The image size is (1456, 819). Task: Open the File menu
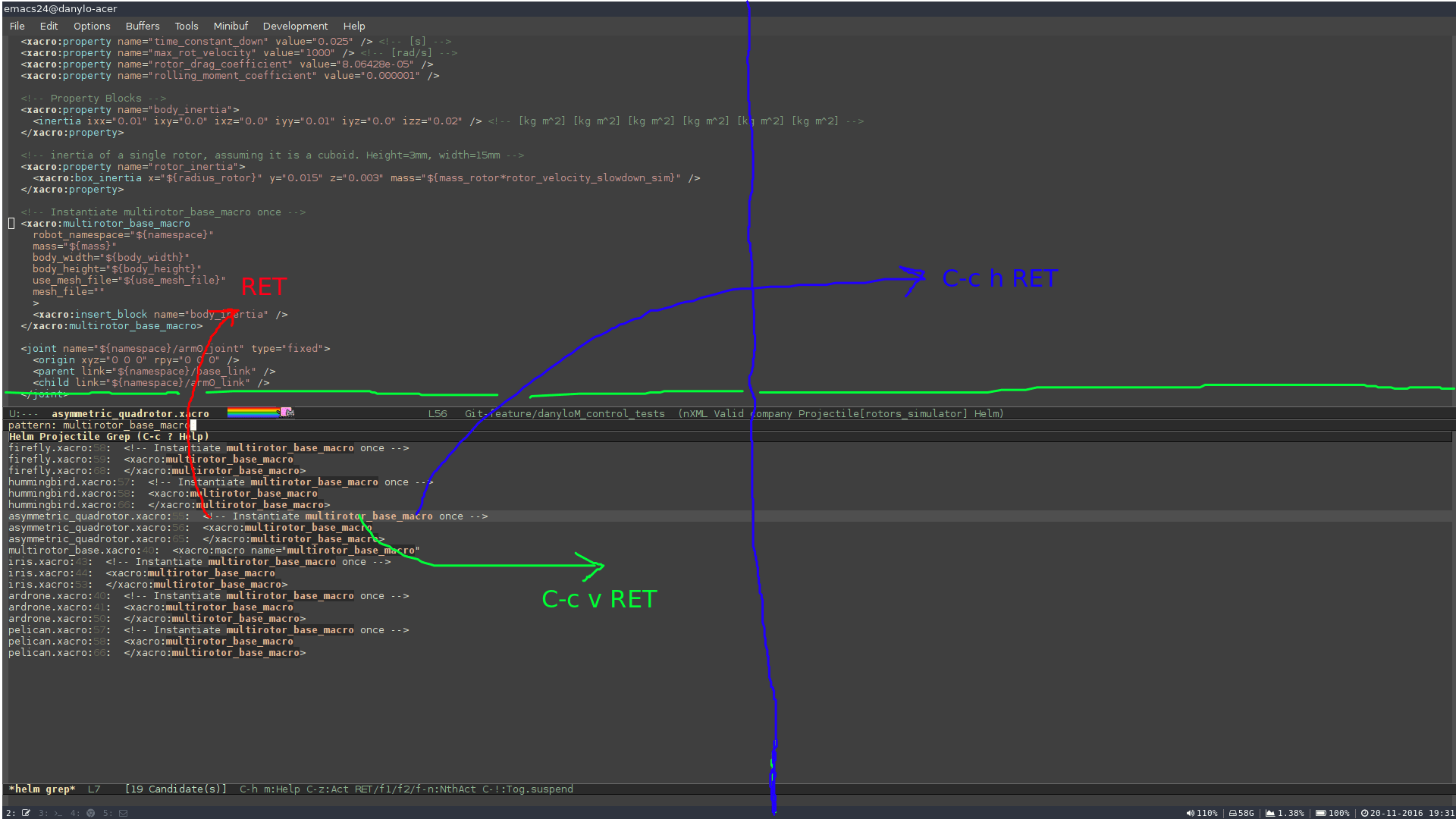coord(17,25)
